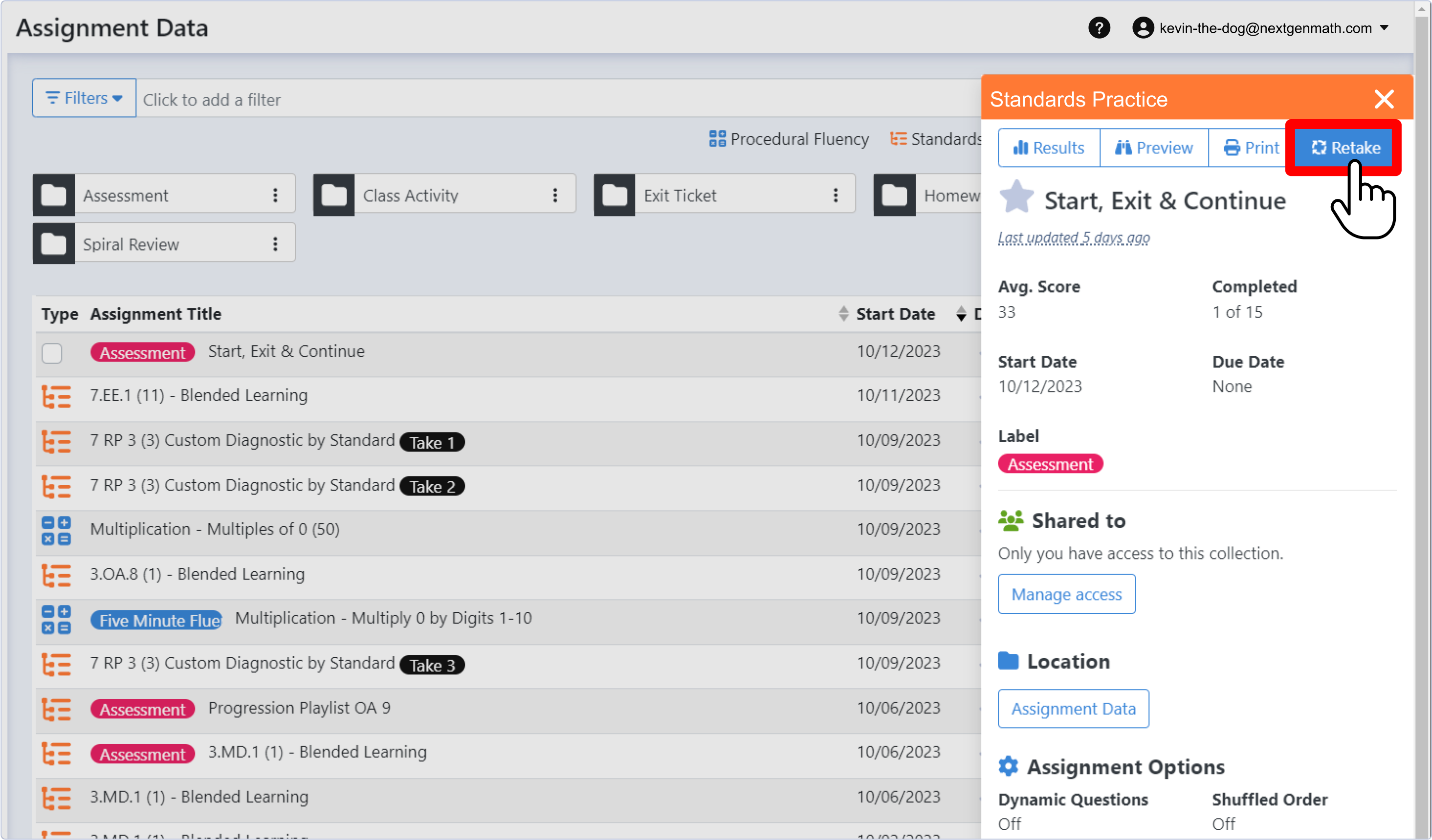This screenshot has height=840, width=1432.
Task: Click the Retake button
Action: point(1344,148)
